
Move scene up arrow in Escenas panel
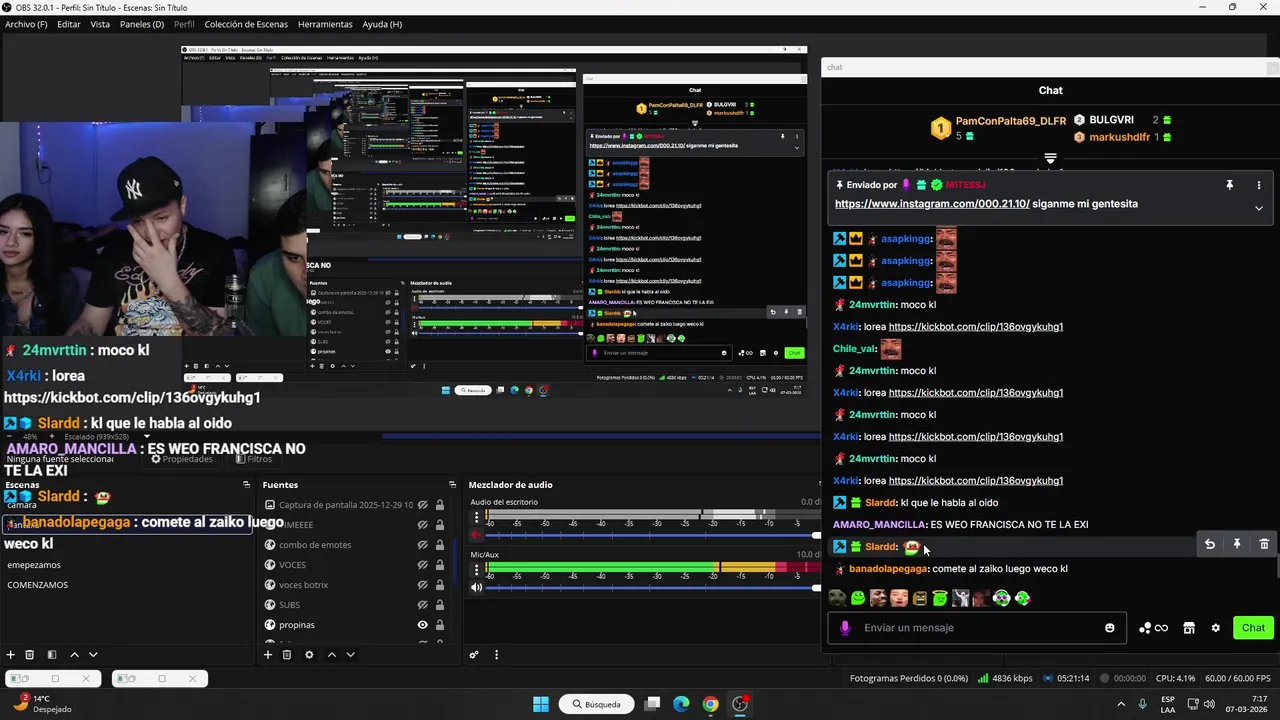[74, 655]
